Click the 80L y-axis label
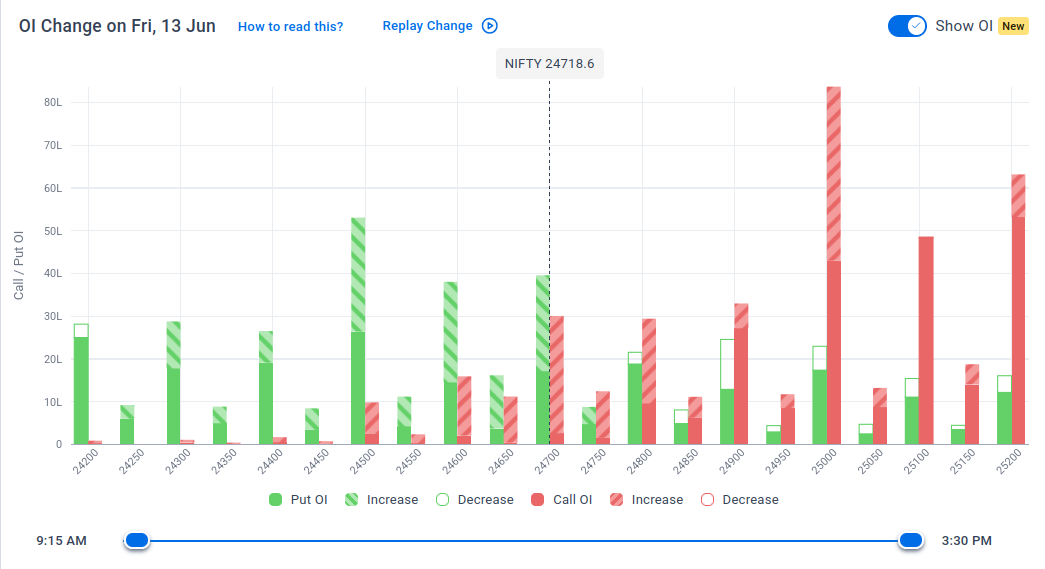The image size is (1045, 569). point(53,103)
